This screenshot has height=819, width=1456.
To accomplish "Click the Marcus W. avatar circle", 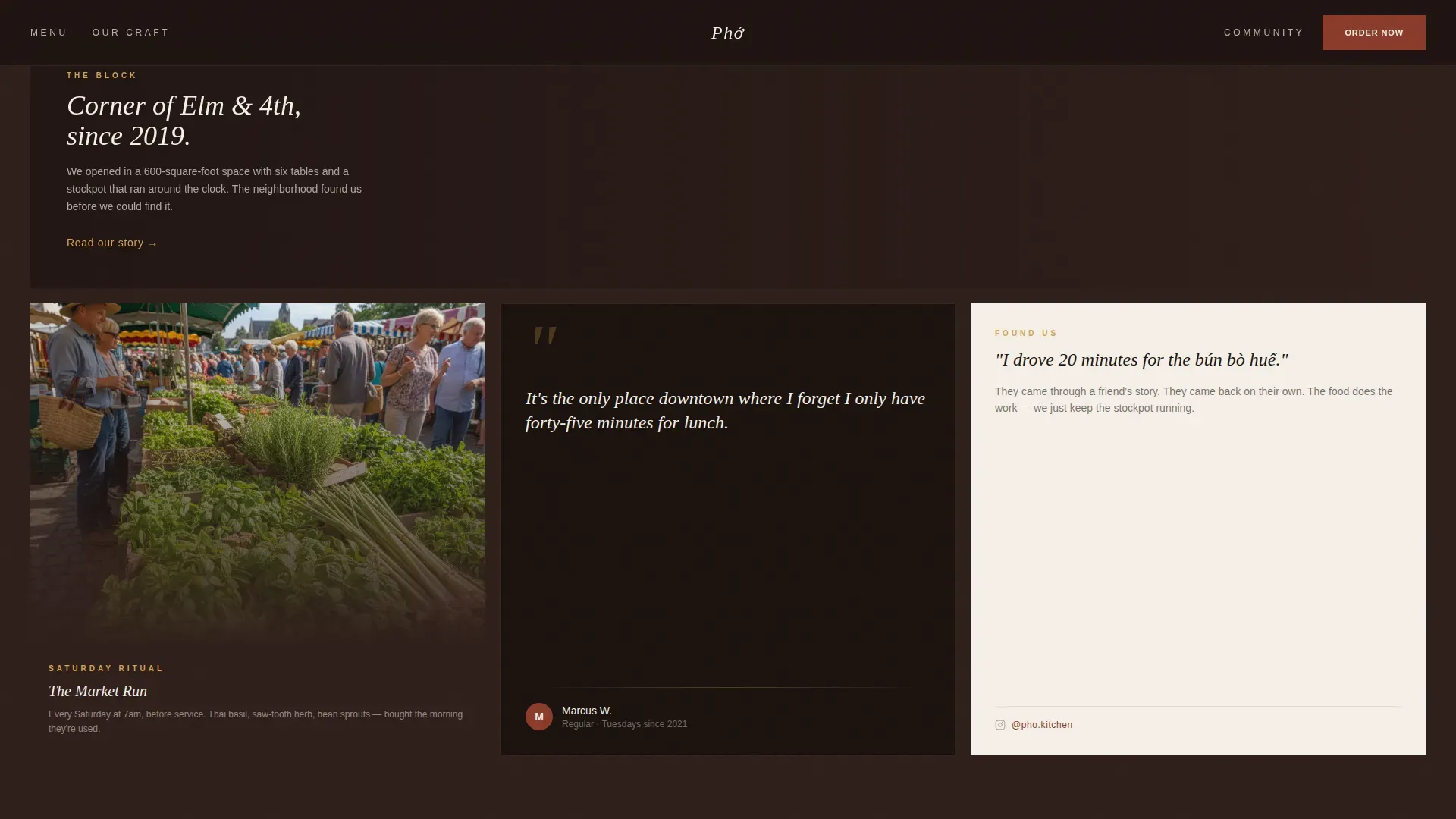I will 539,717.
